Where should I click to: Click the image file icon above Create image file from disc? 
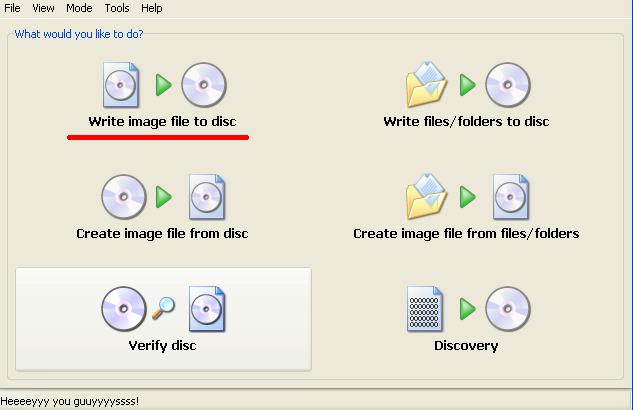point(207,197)
